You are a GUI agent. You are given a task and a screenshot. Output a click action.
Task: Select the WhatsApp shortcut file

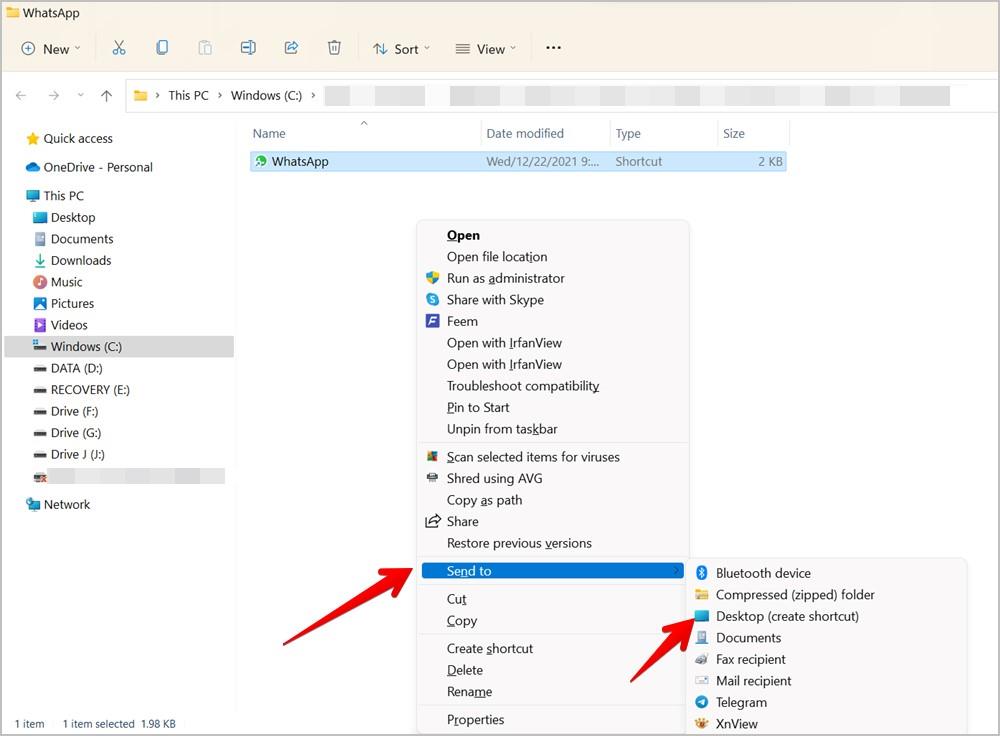pyautogui.click(x=518, y=161)
